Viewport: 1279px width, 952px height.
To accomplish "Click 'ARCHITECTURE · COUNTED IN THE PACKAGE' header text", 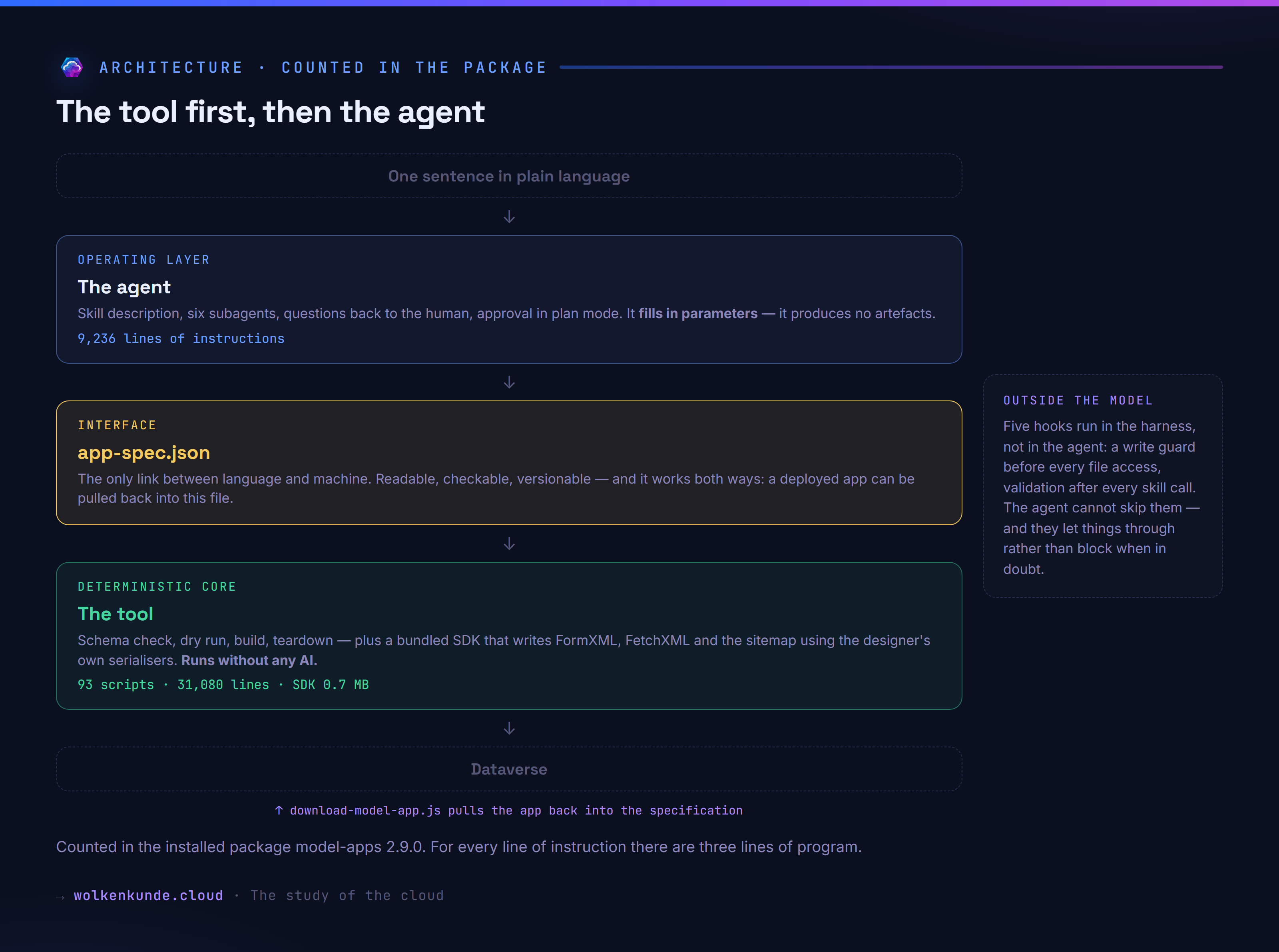I will click(x=323, y=68).
